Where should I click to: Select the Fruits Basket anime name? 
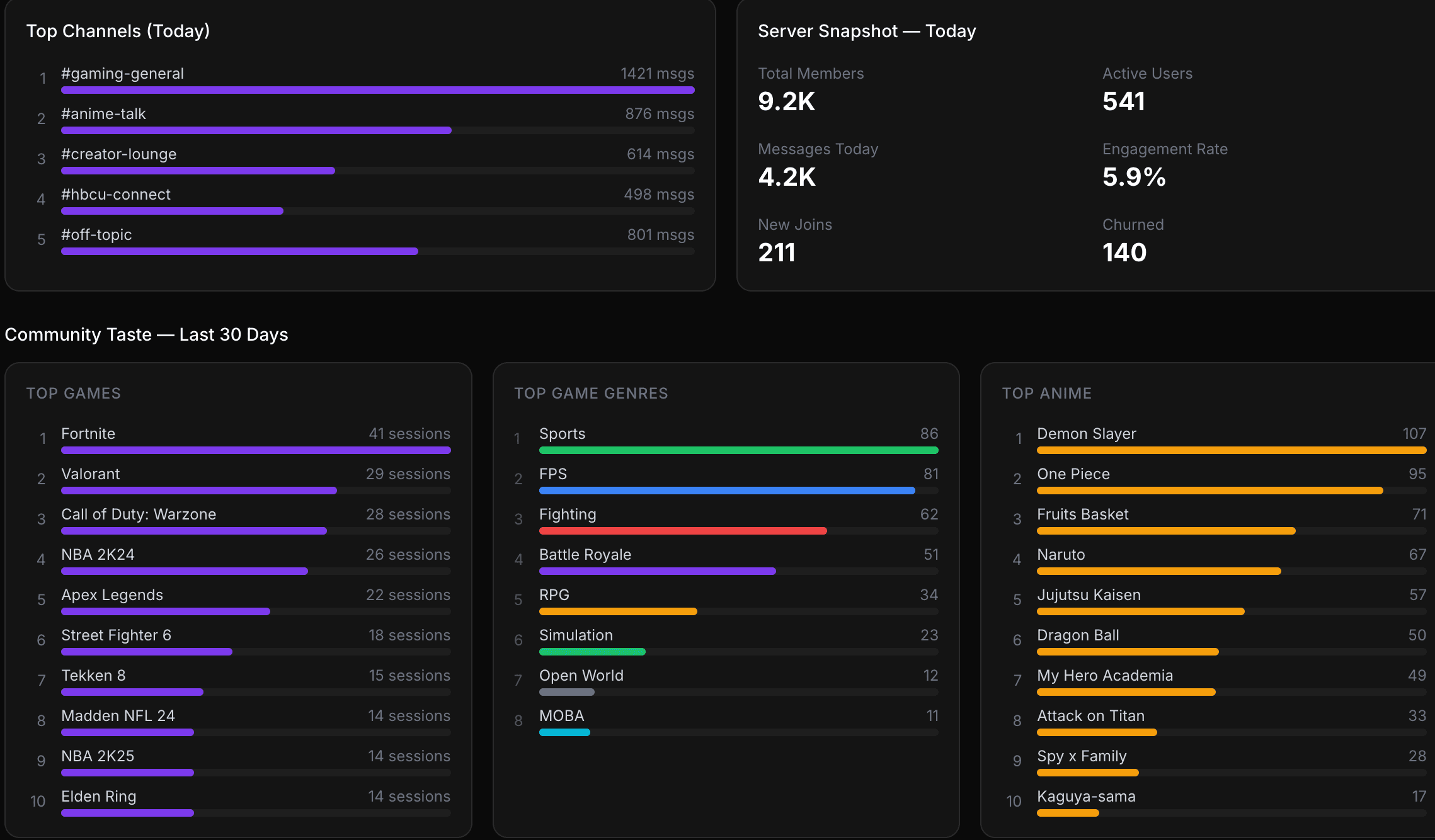[x=1083, y=514]
